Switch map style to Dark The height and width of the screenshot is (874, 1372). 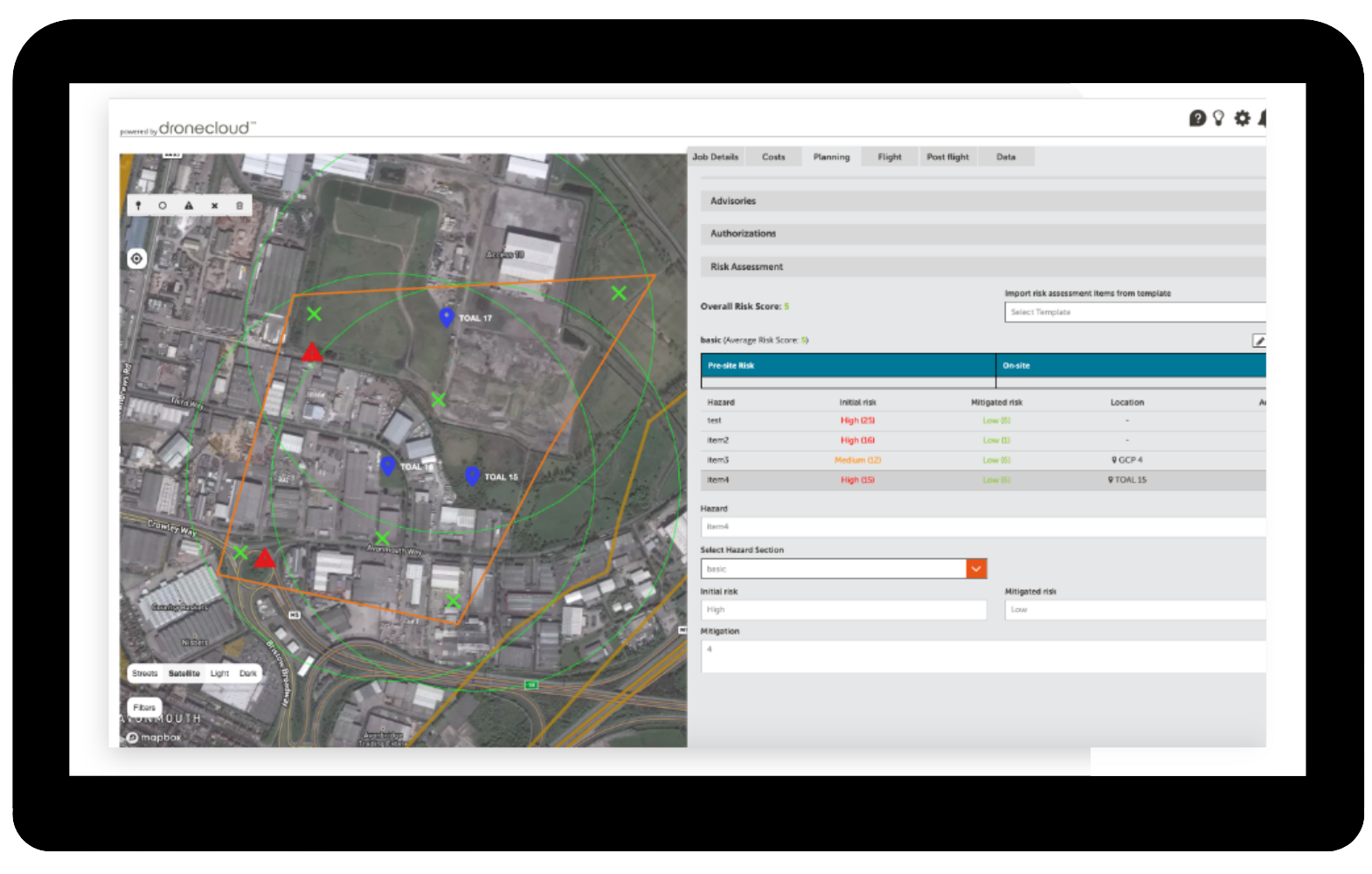click(x=248, y=673)
